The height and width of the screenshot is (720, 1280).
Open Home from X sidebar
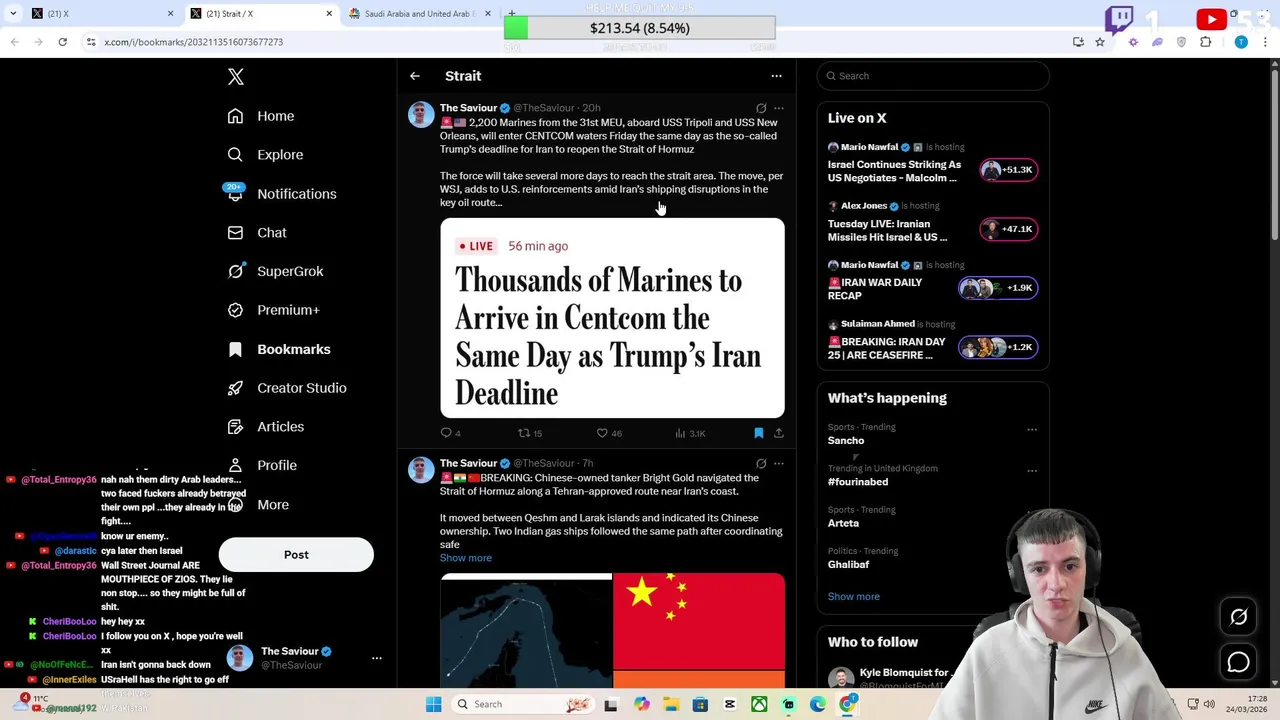click(261, 116)
